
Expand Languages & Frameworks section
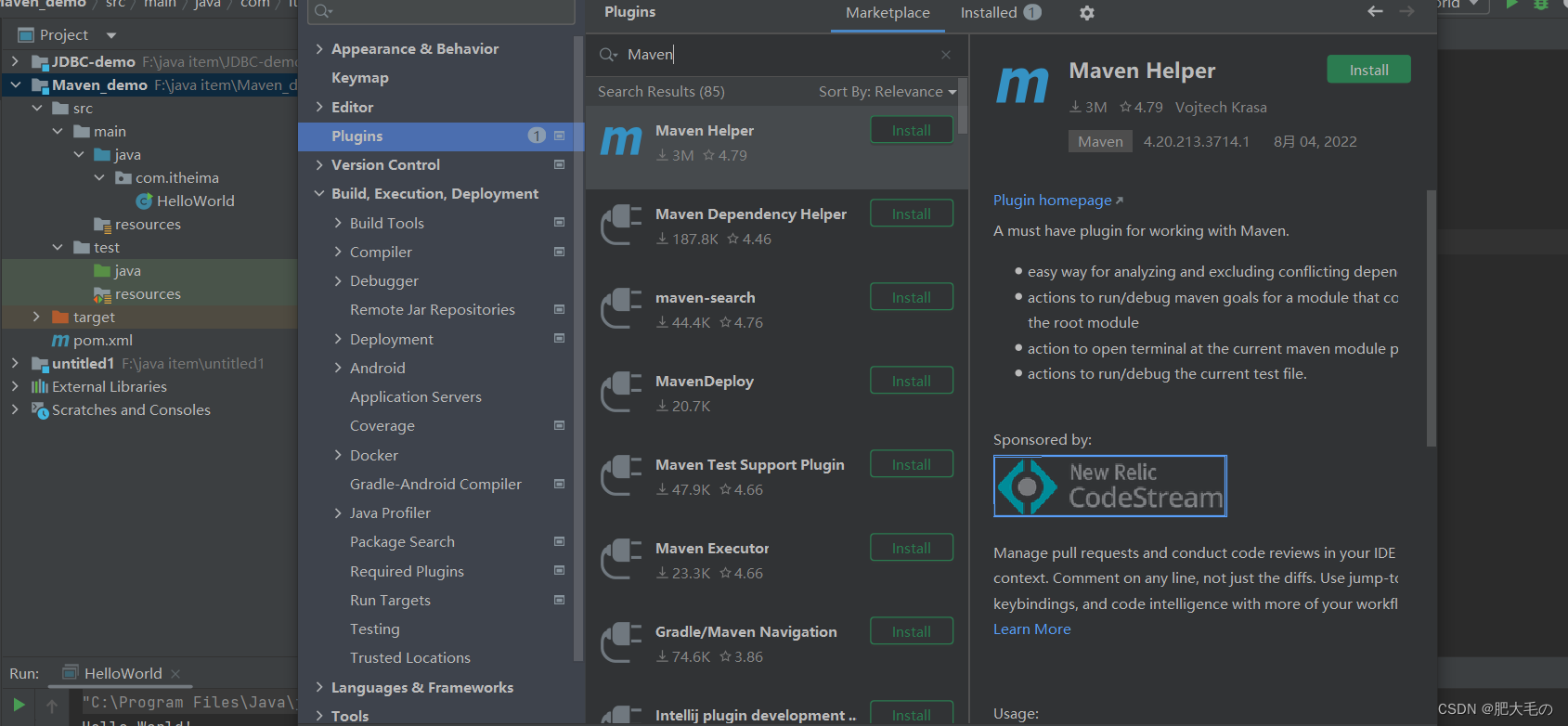319,687
